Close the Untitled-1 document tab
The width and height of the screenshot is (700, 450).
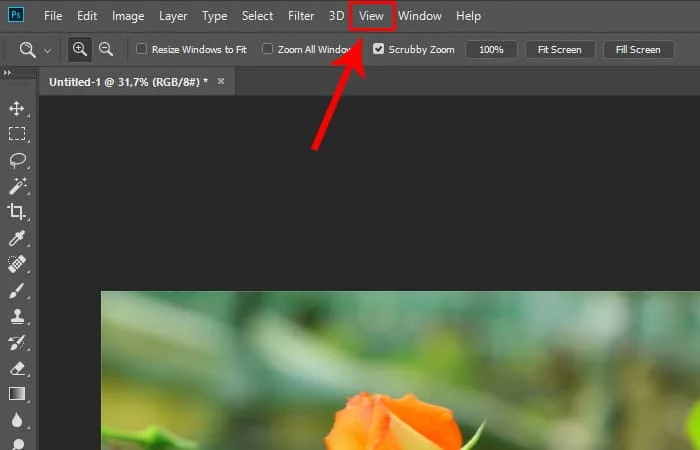221,81
